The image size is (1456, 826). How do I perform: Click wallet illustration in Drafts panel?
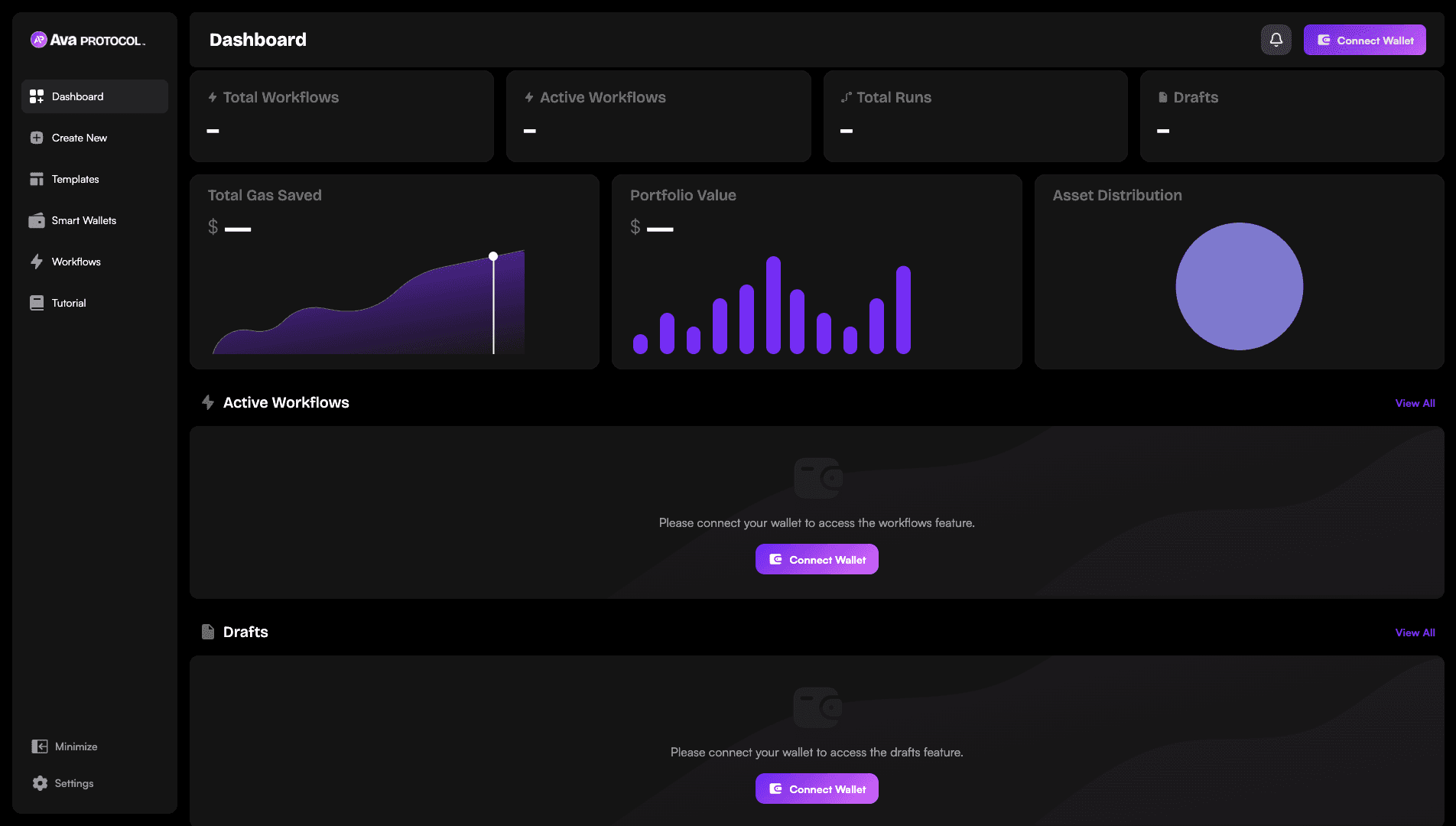point(817,707)
